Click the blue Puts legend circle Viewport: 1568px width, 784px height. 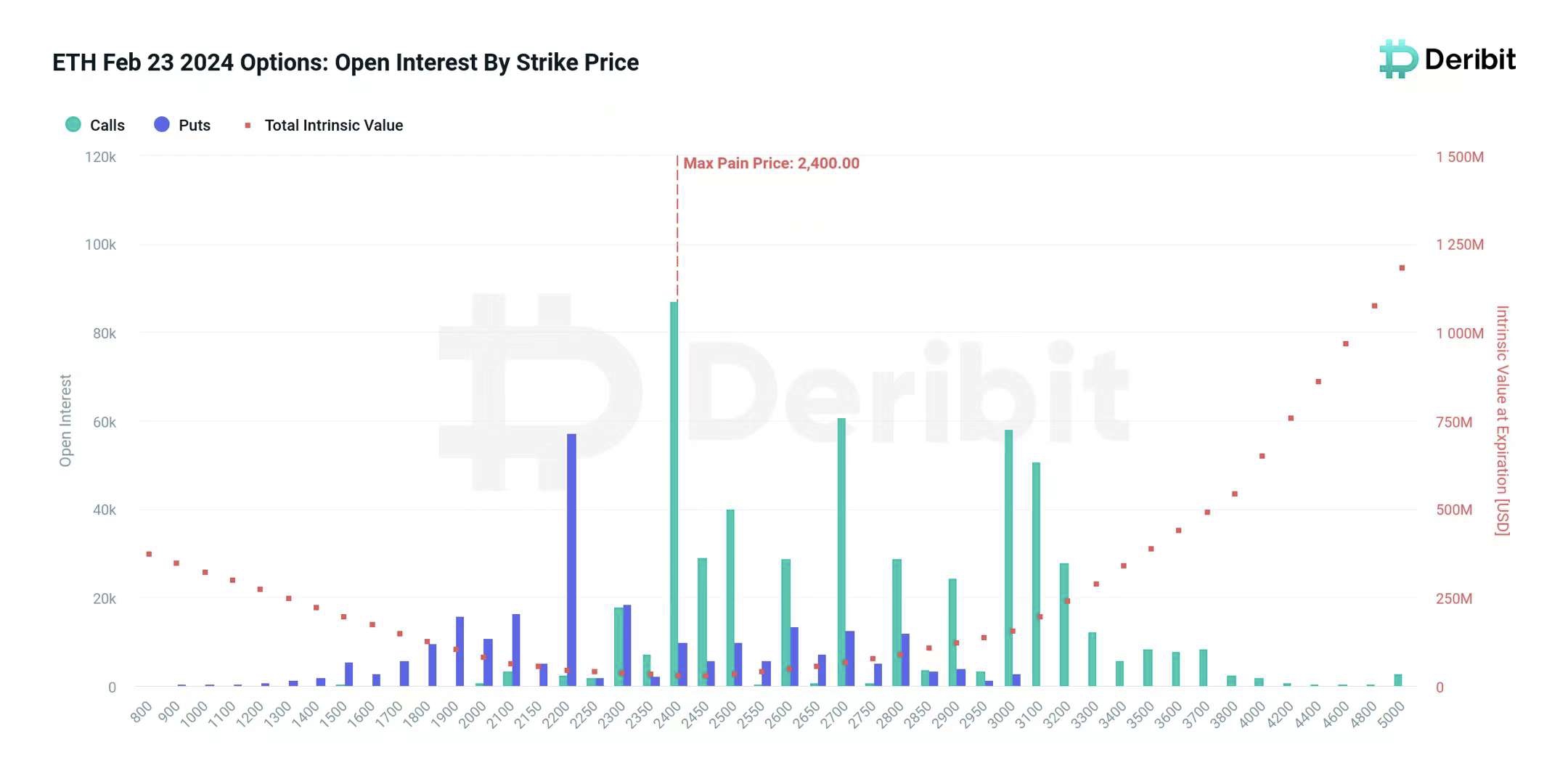coord(162,125)
